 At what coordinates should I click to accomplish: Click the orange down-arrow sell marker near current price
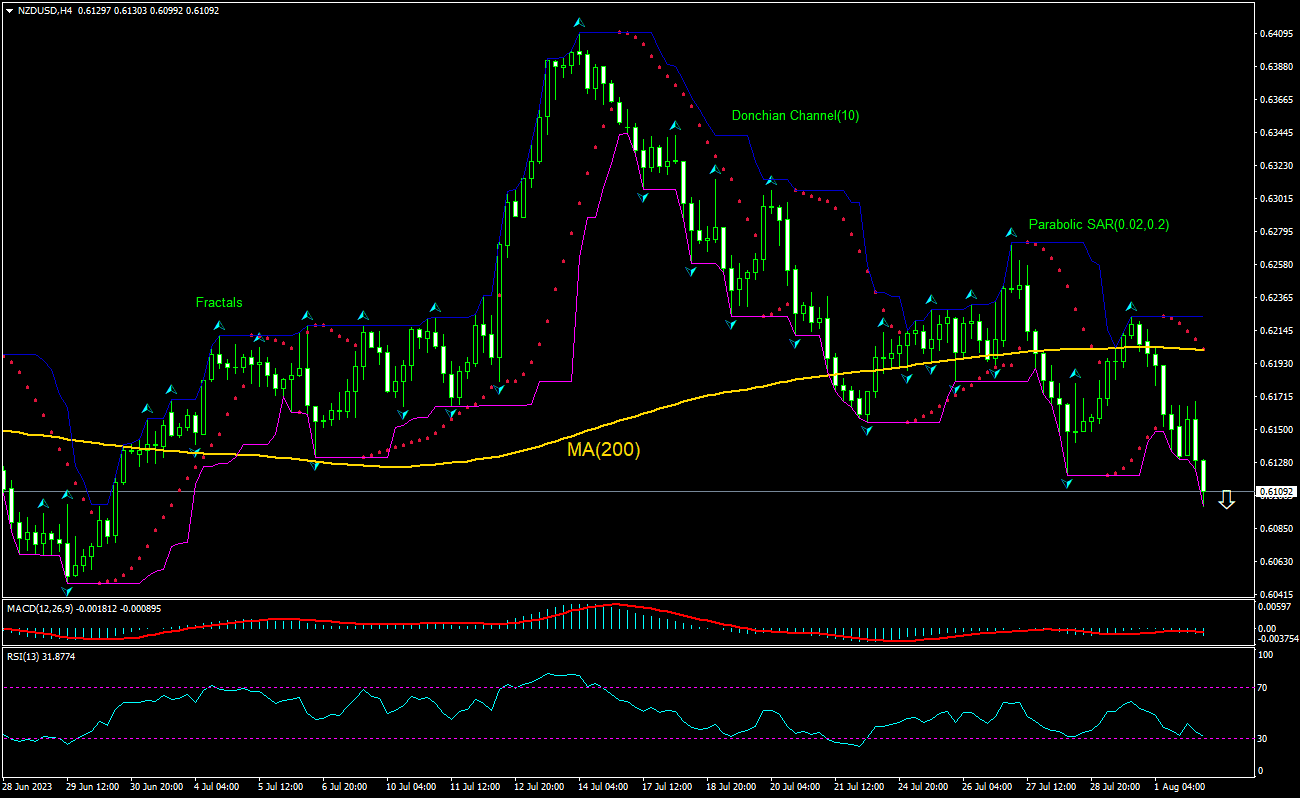[x=1227, y=500]
